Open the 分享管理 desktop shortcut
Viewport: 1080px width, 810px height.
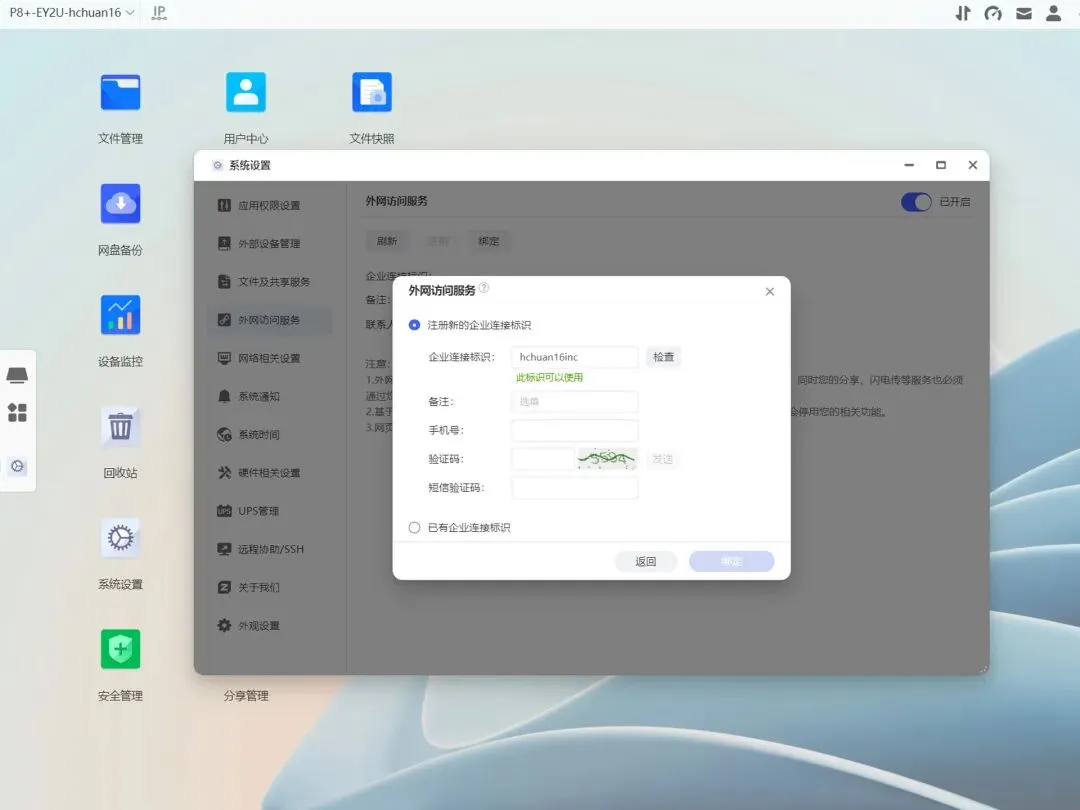pos(246,696)
